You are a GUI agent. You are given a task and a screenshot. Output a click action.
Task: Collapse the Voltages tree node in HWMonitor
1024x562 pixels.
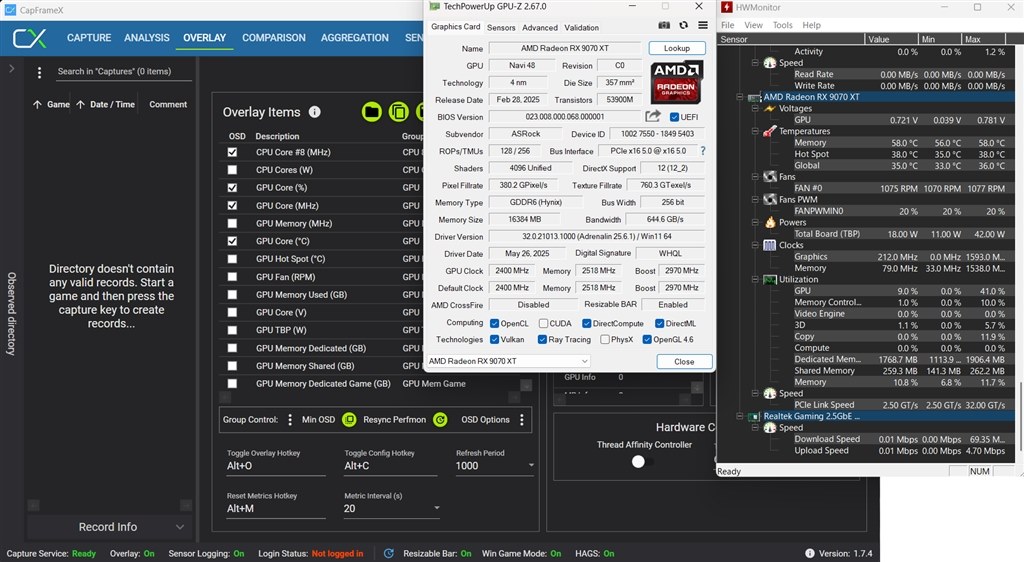pos(755,108)
